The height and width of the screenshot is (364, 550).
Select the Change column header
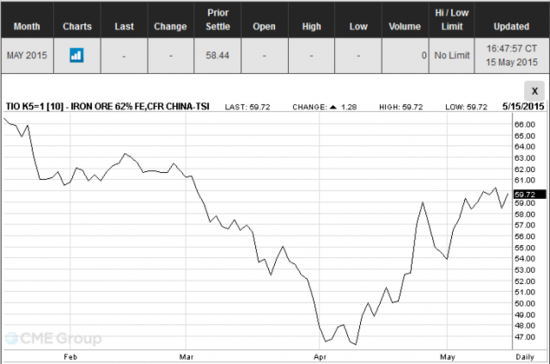[170, 26]
